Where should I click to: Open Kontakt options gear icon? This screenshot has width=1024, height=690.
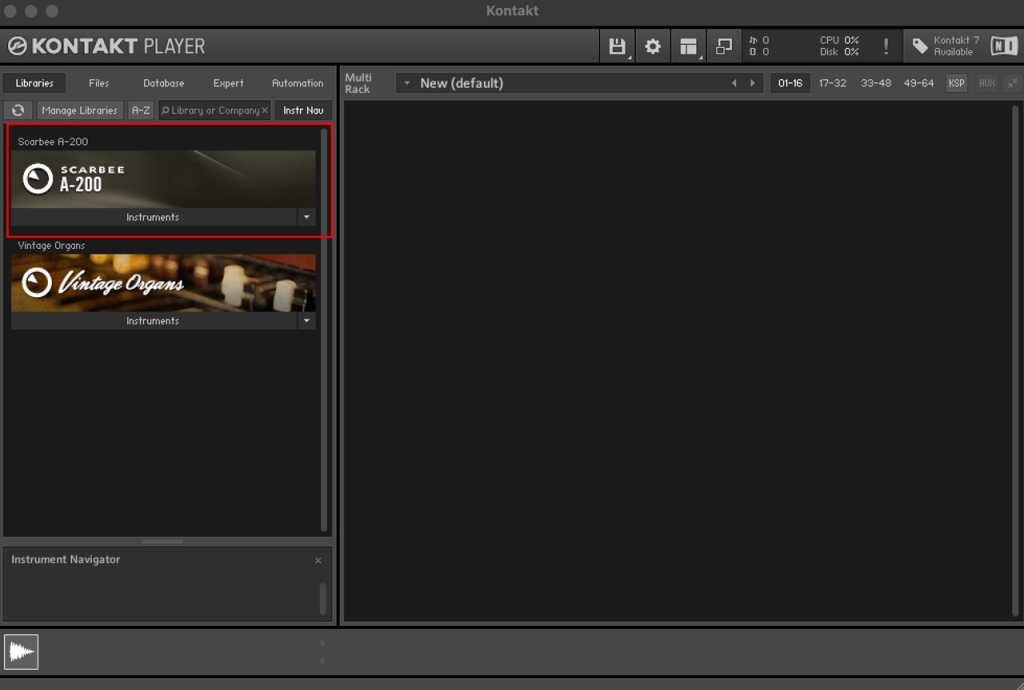[x=652, y=46]
